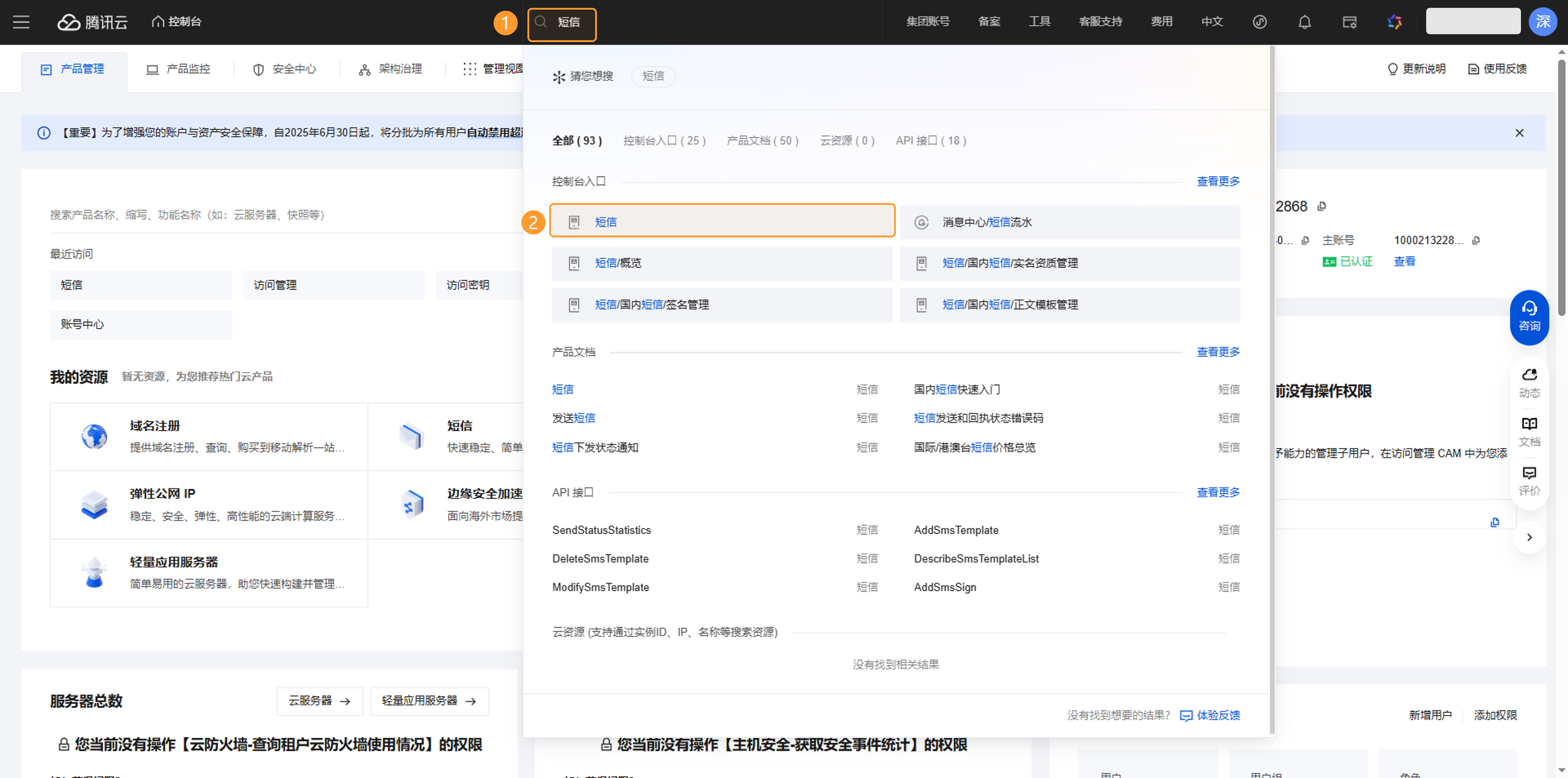
Task: Copy the account ID ending in 2868
Action: tap(1321, 206)
